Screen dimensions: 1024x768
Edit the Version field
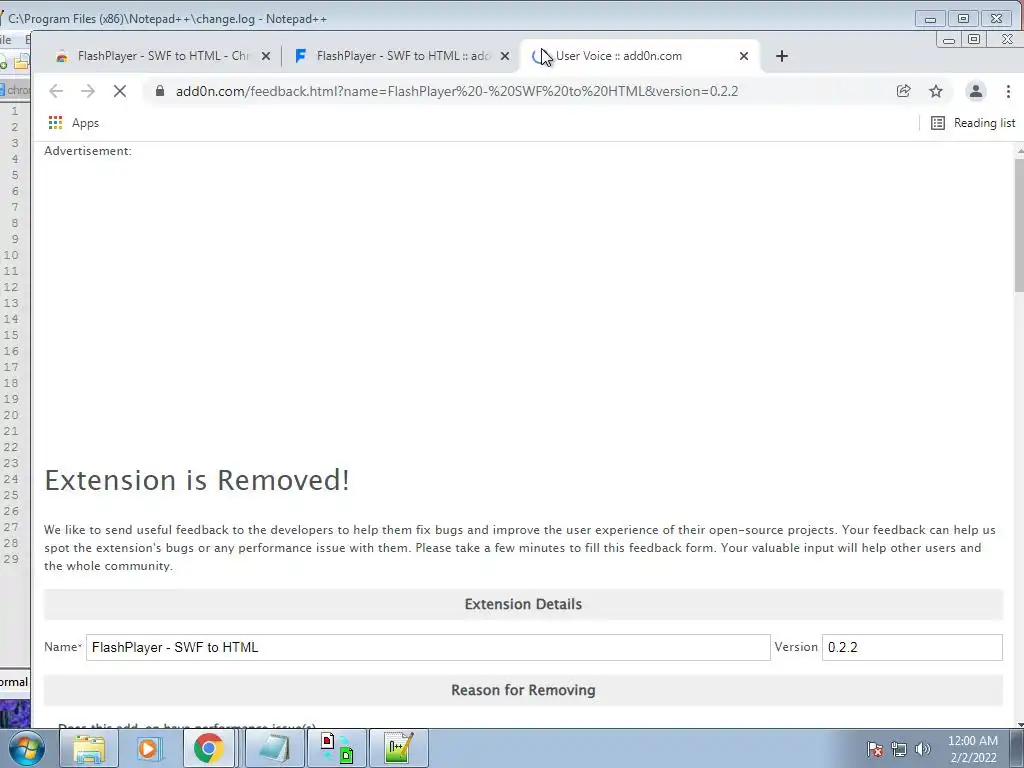[x=912, y=647]
